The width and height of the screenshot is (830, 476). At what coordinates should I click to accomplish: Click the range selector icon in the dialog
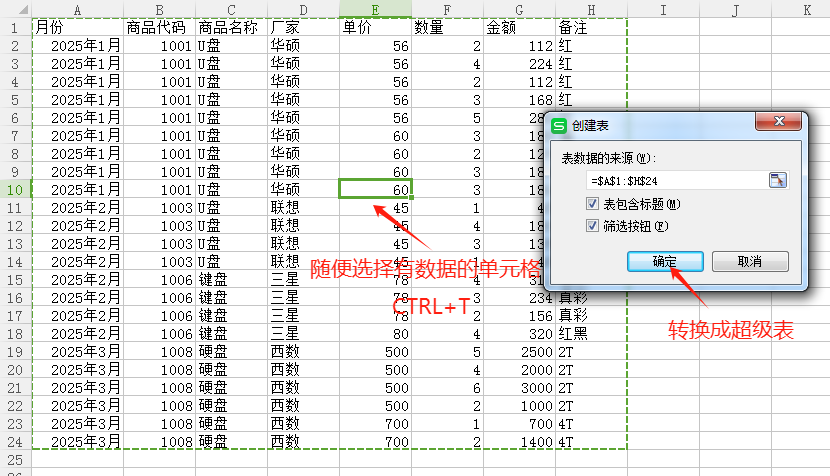778,180
